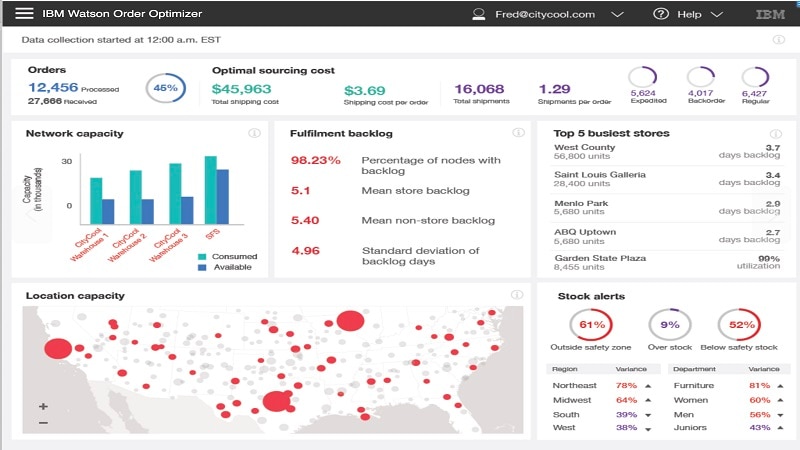
Task: Open the Fulfilment backlog info icon
Action: point(518,133)
